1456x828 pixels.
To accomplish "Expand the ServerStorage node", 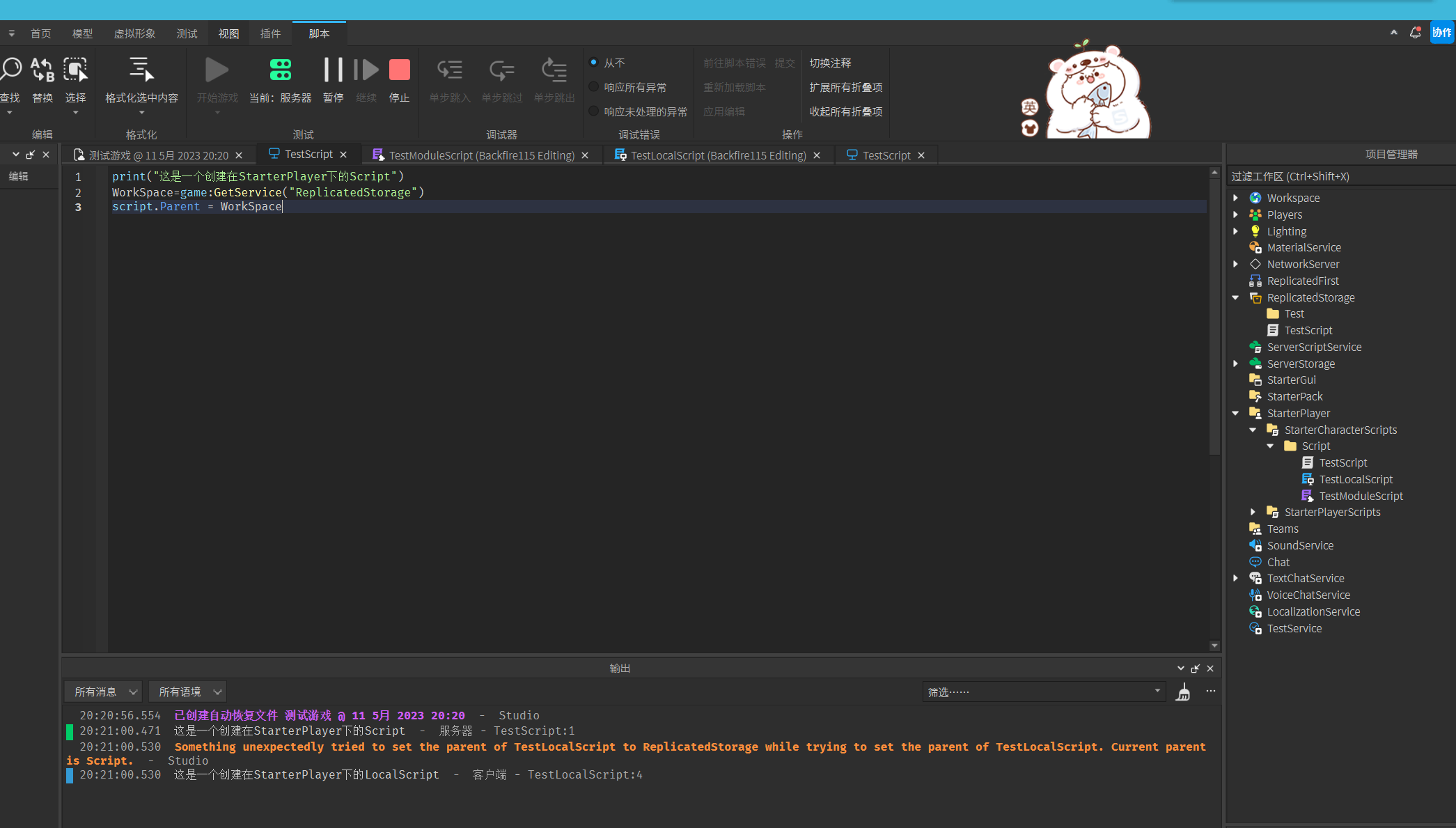I will pos(1236,364).
